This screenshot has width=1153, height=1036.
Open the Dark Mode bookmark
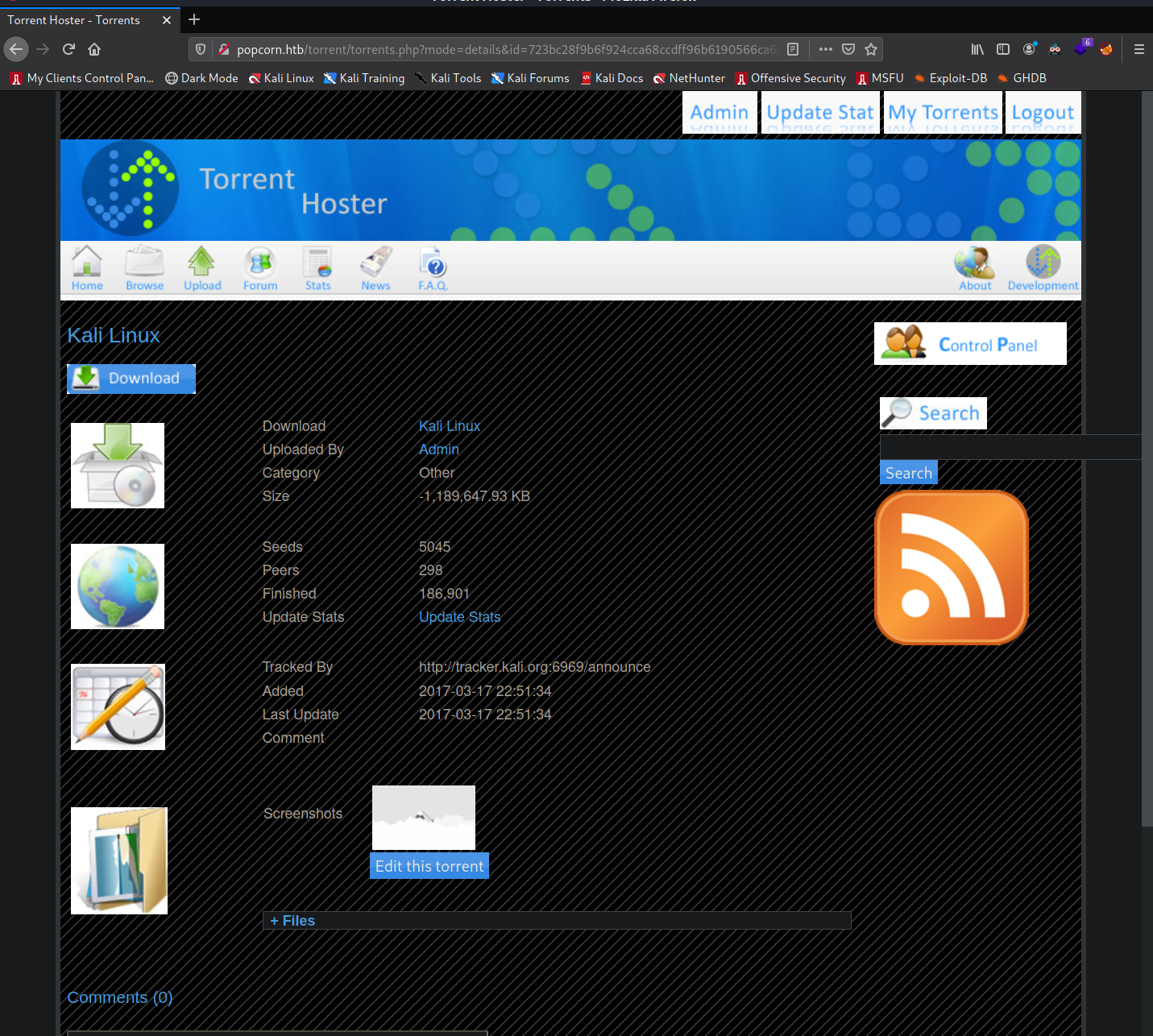pos(201,78)
